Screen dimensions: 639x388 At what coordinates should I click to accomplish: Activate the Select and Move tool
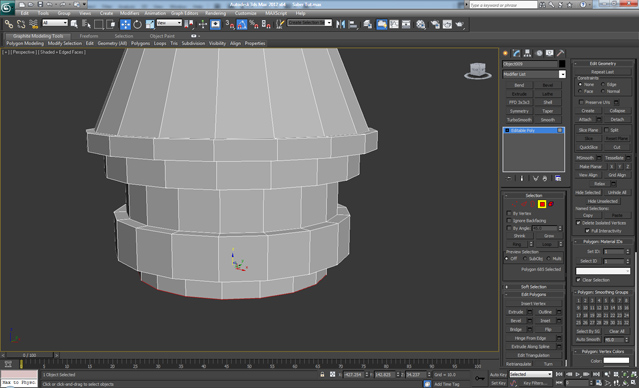pyautogui.click(x=126, y=24)
